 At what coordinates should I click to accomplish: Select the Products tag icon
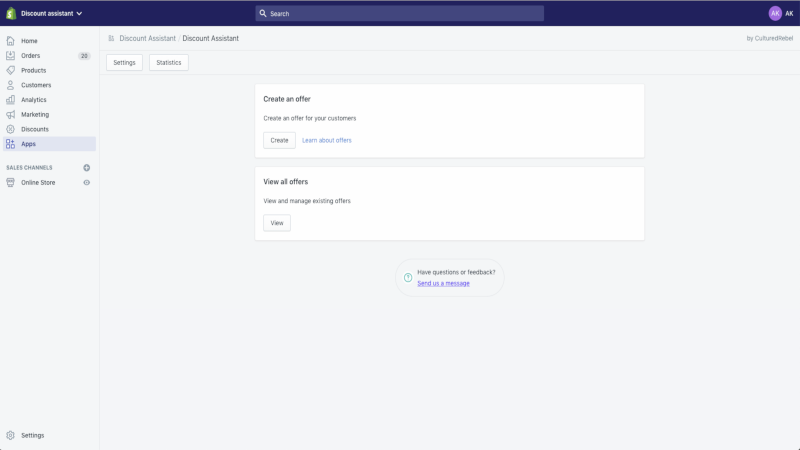click(x=10, y=70)
